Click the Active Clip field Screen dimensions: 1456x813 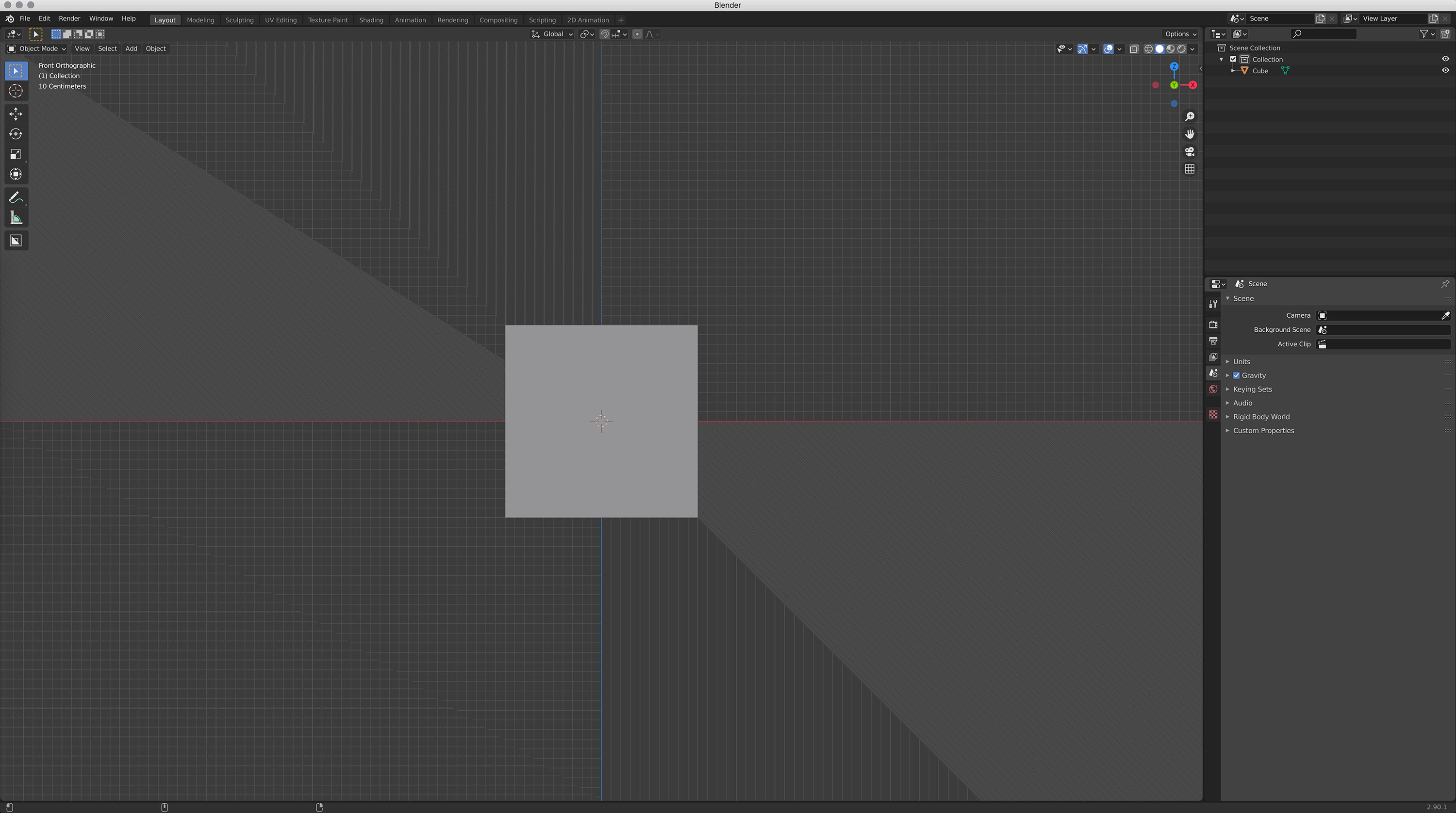[x=1383, y=344]
